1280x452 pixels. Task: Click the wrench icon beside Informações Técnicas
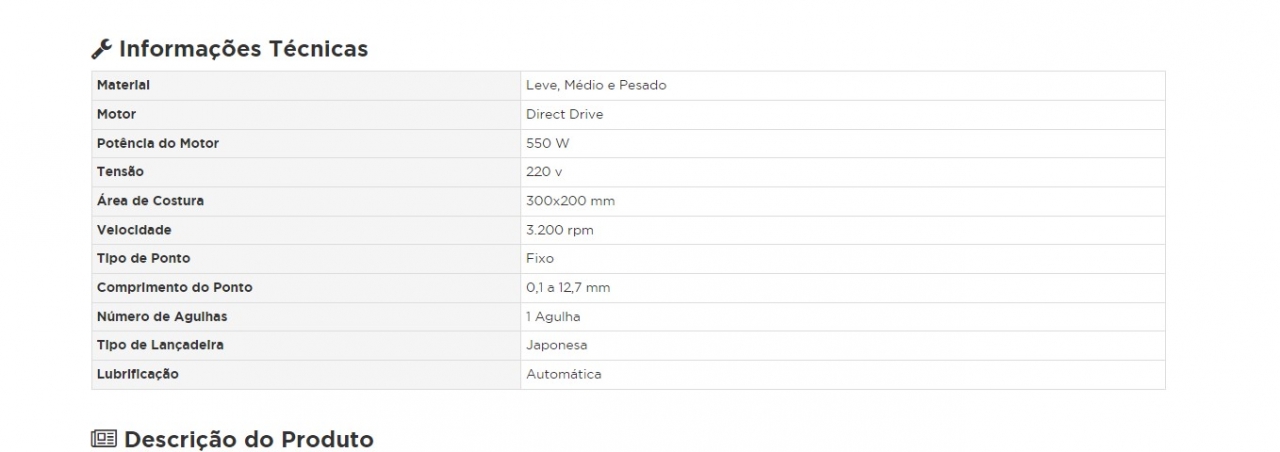tap(102, 49)
